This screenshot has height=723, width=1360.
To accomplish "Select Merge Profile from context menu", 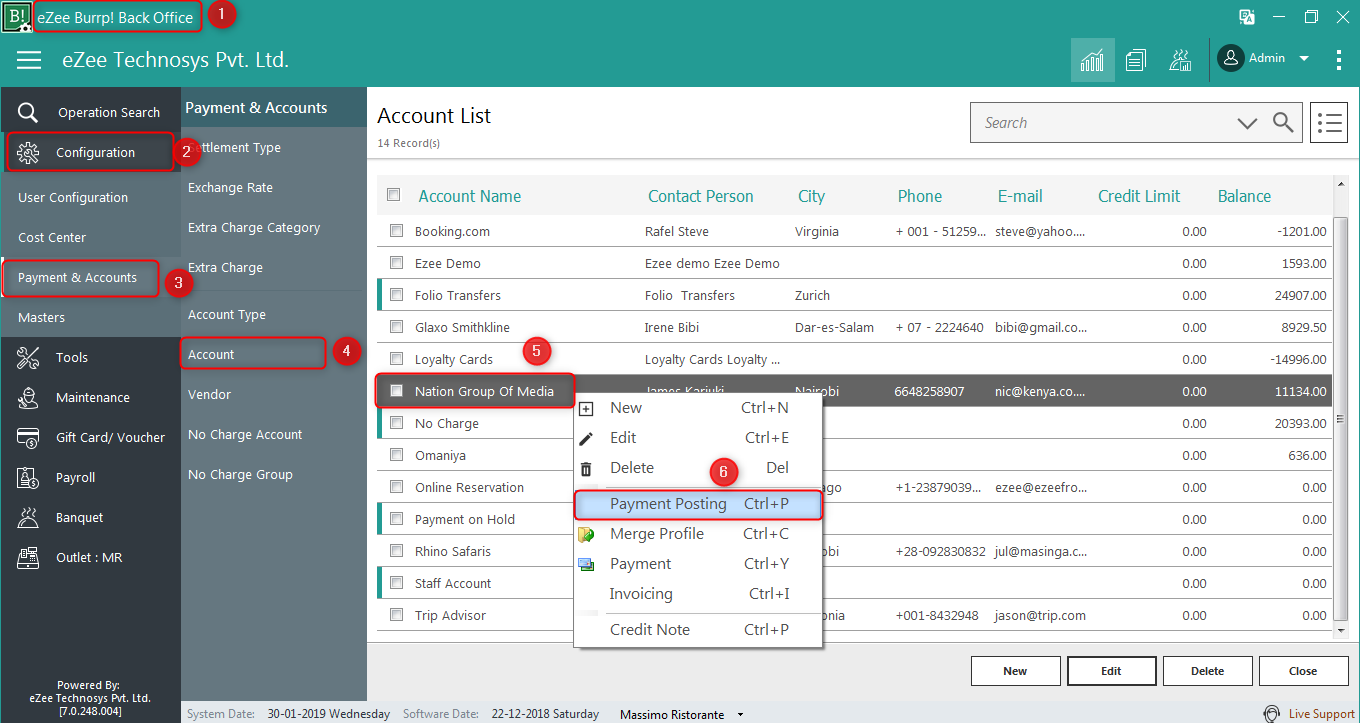I will 698,534.
